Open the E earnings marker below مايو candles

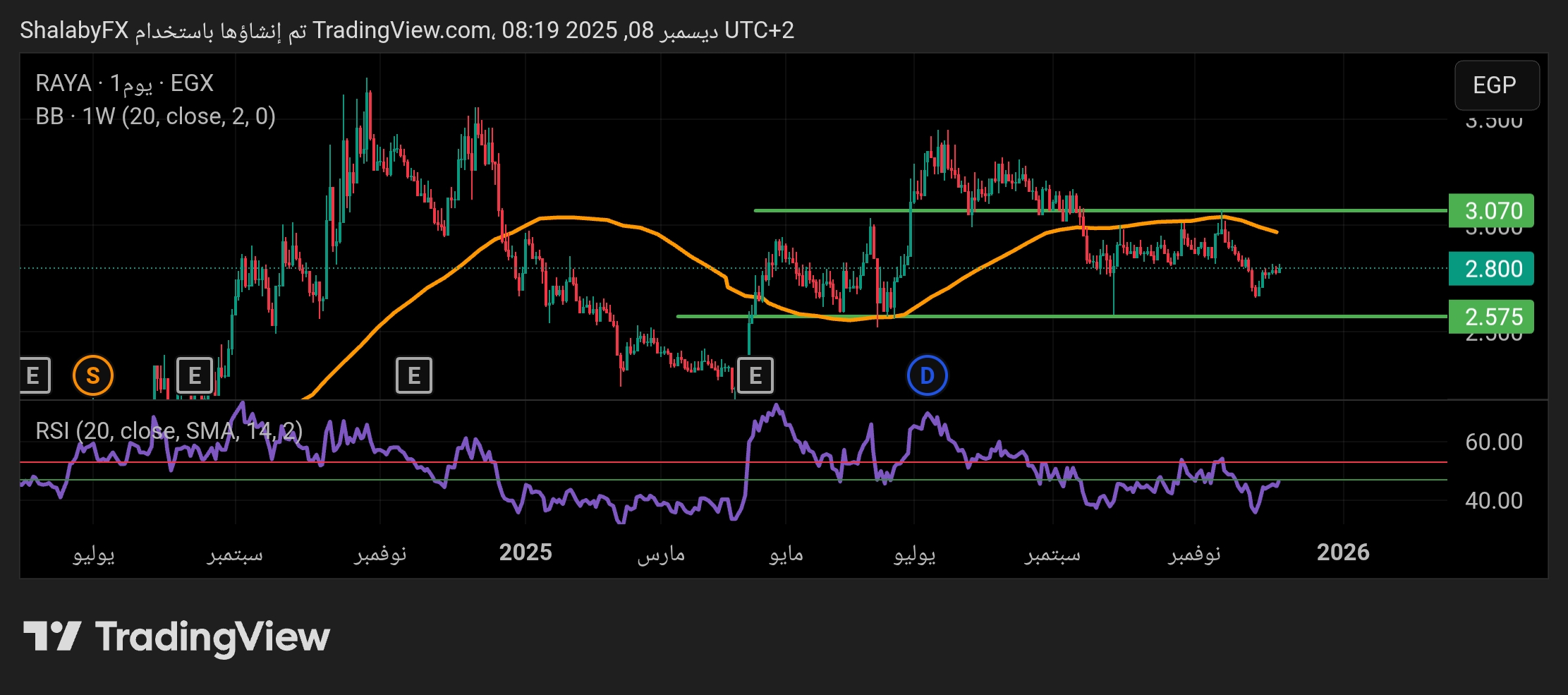click(755, 375)
